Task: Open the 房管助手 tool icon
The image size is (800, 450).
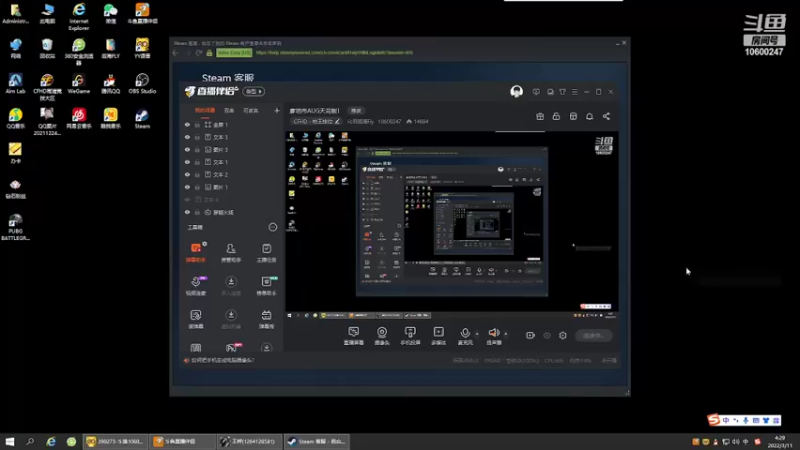Action: pos(231,253)
